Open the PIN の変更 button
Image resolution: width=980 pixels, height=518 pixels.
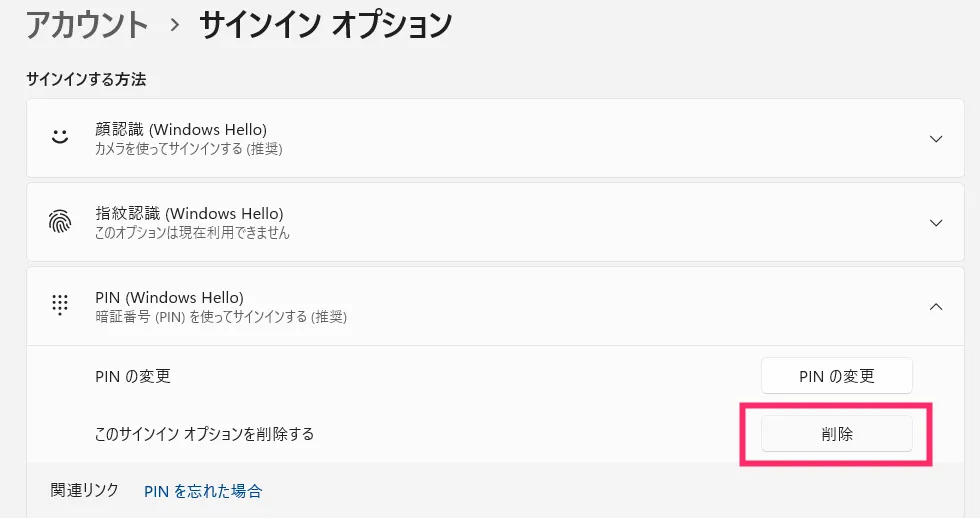click(x=836, y=376)
